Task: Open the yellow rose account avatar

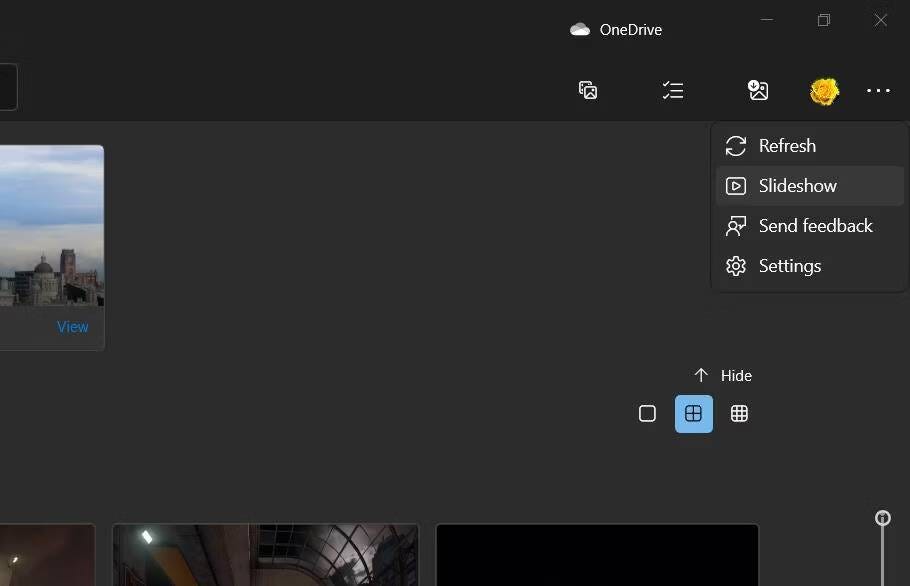Action: click(824, 91)
